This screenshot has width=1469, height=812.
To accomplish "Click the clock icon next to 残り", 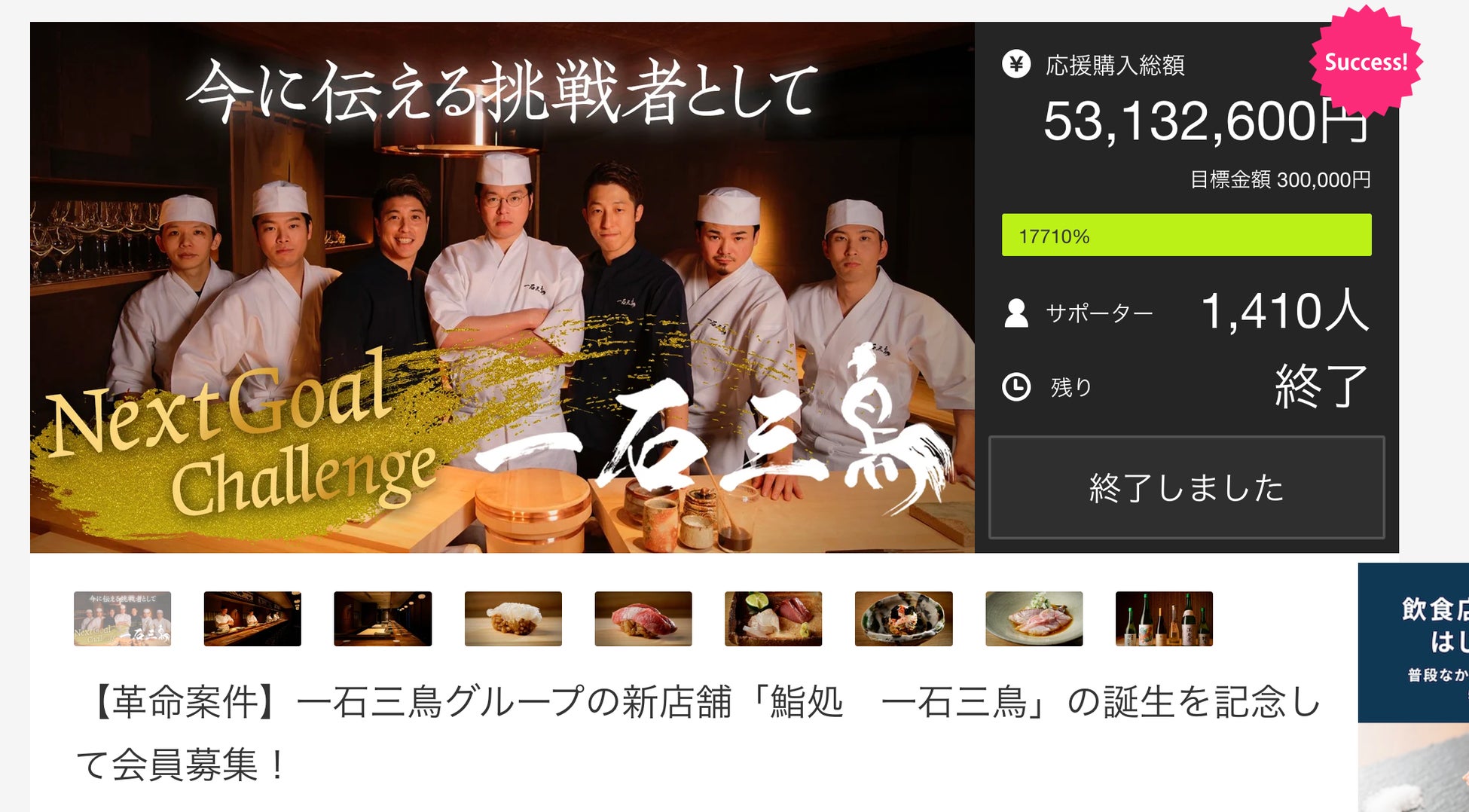I will click(1016, 387).
